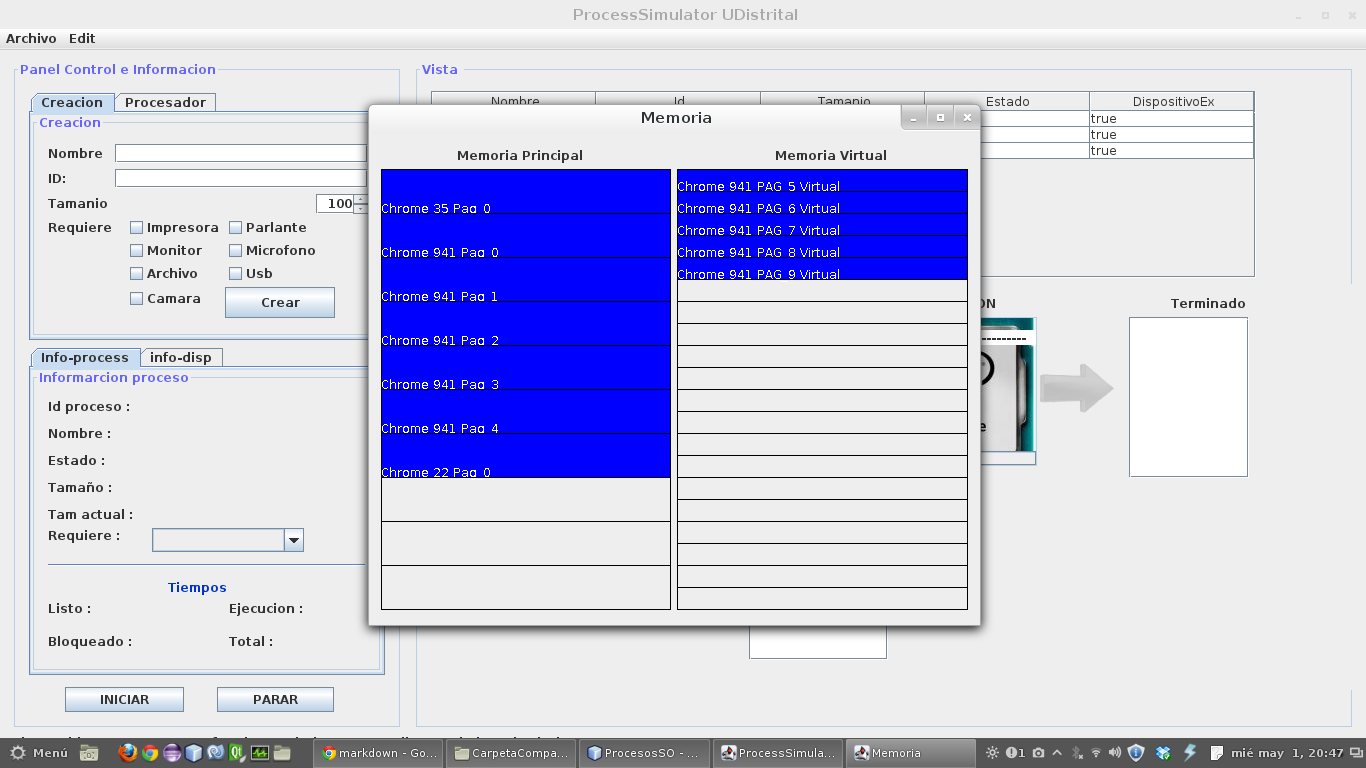Open the Wi-Fi network tray icon
This screenshot has height=768, width=1366.
[1096, 753]
